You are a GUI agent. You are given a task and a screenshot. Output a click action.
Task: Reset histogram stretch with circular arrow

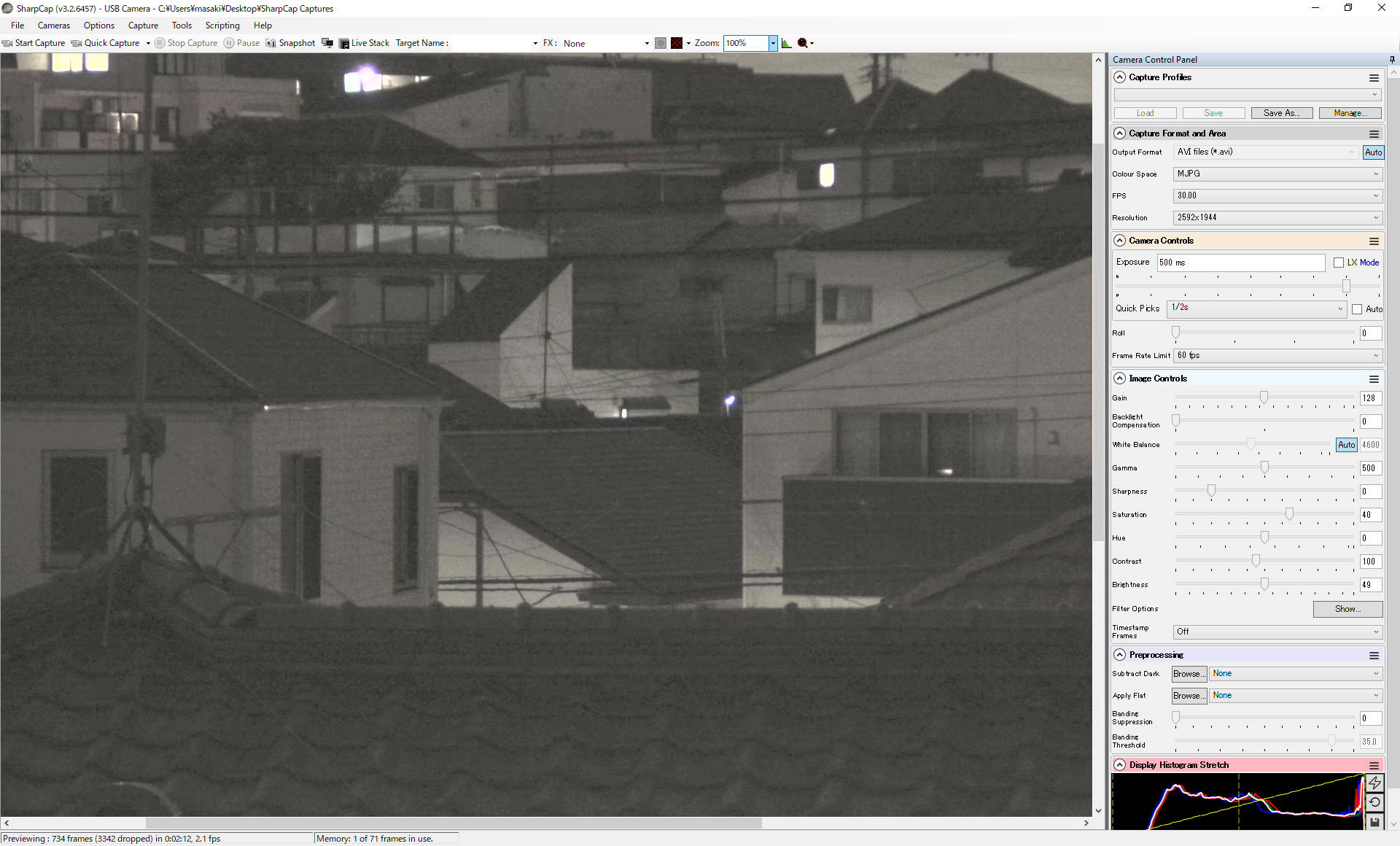coord(1374,802)
